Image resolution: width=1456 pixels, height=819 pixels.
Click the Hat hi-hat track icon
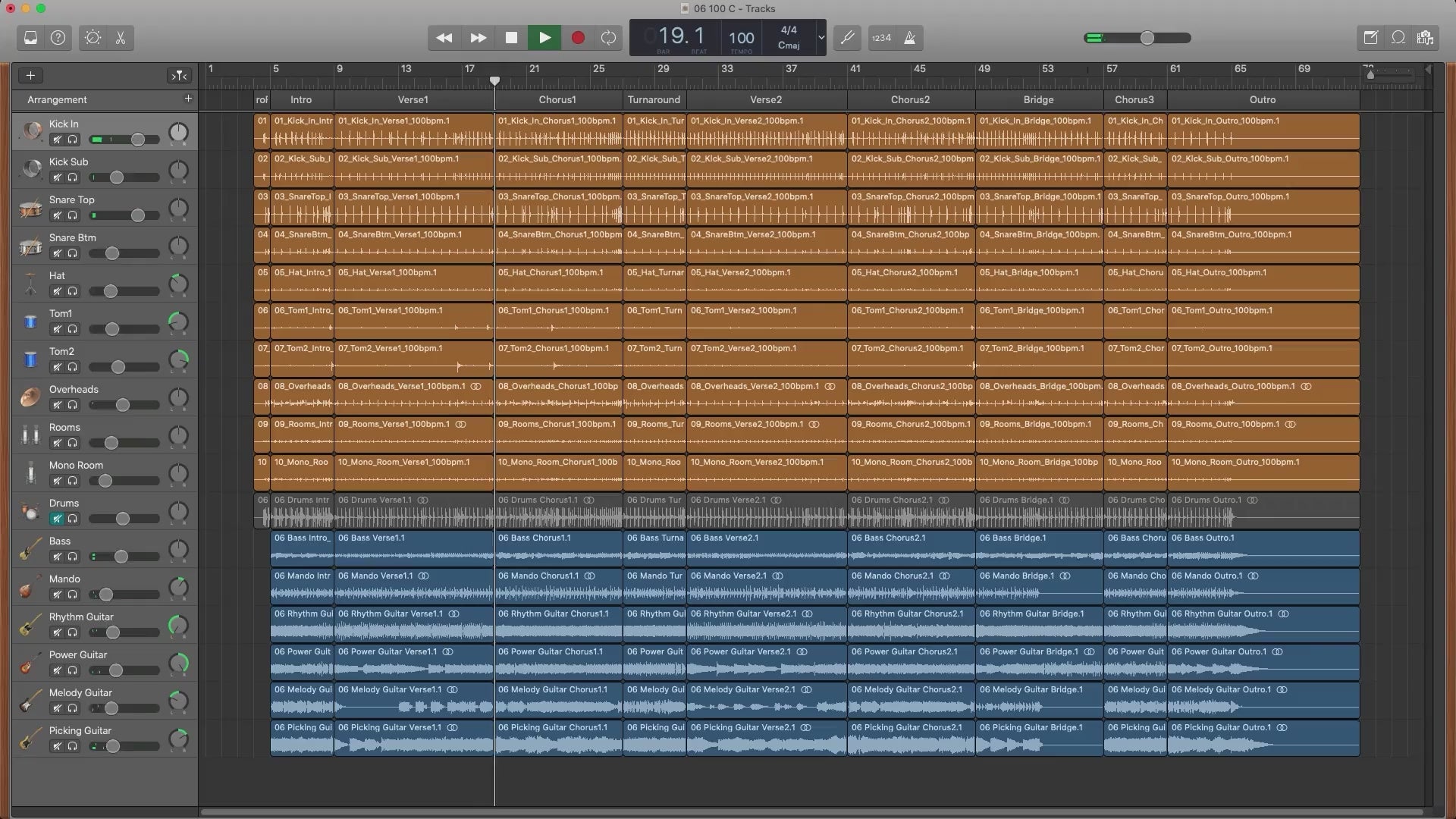pos(31,284)
